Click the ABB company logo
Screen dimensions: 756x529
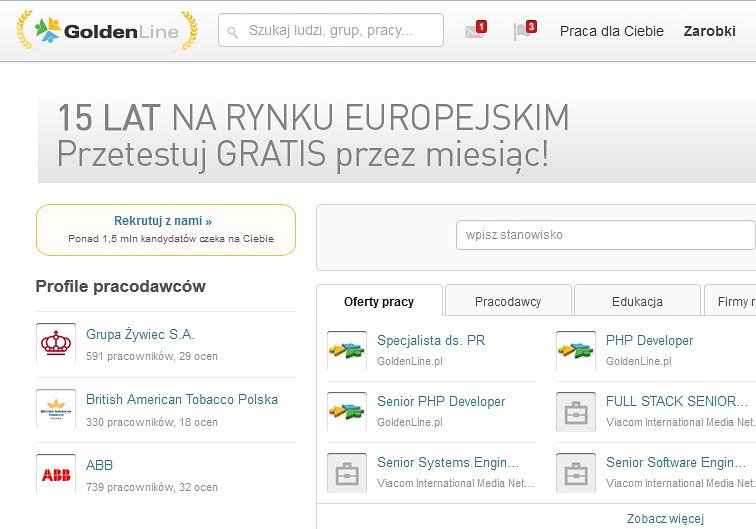(56, 475)
